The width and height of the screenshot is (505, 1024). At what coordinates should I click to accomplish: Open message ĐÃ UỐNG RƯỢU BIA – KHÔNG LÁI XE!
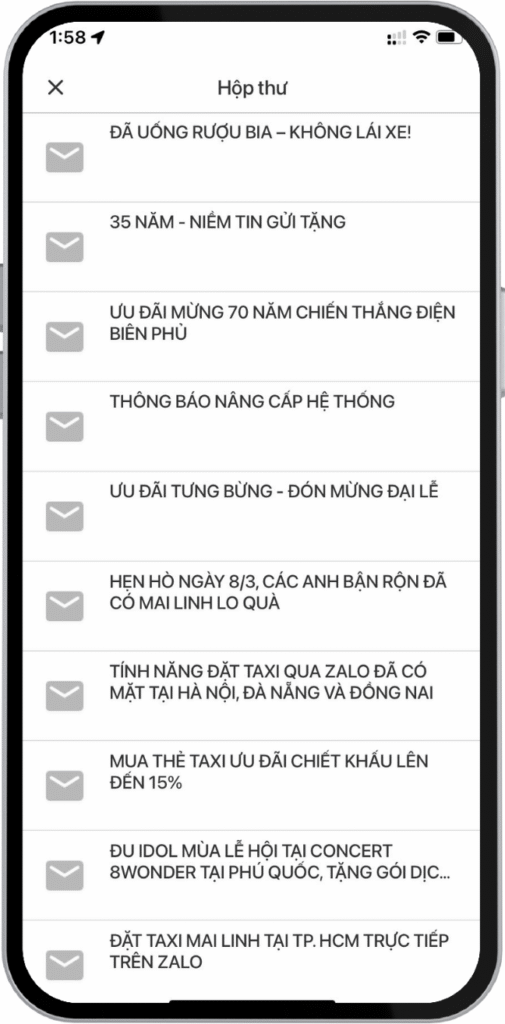tap(251, 157)
